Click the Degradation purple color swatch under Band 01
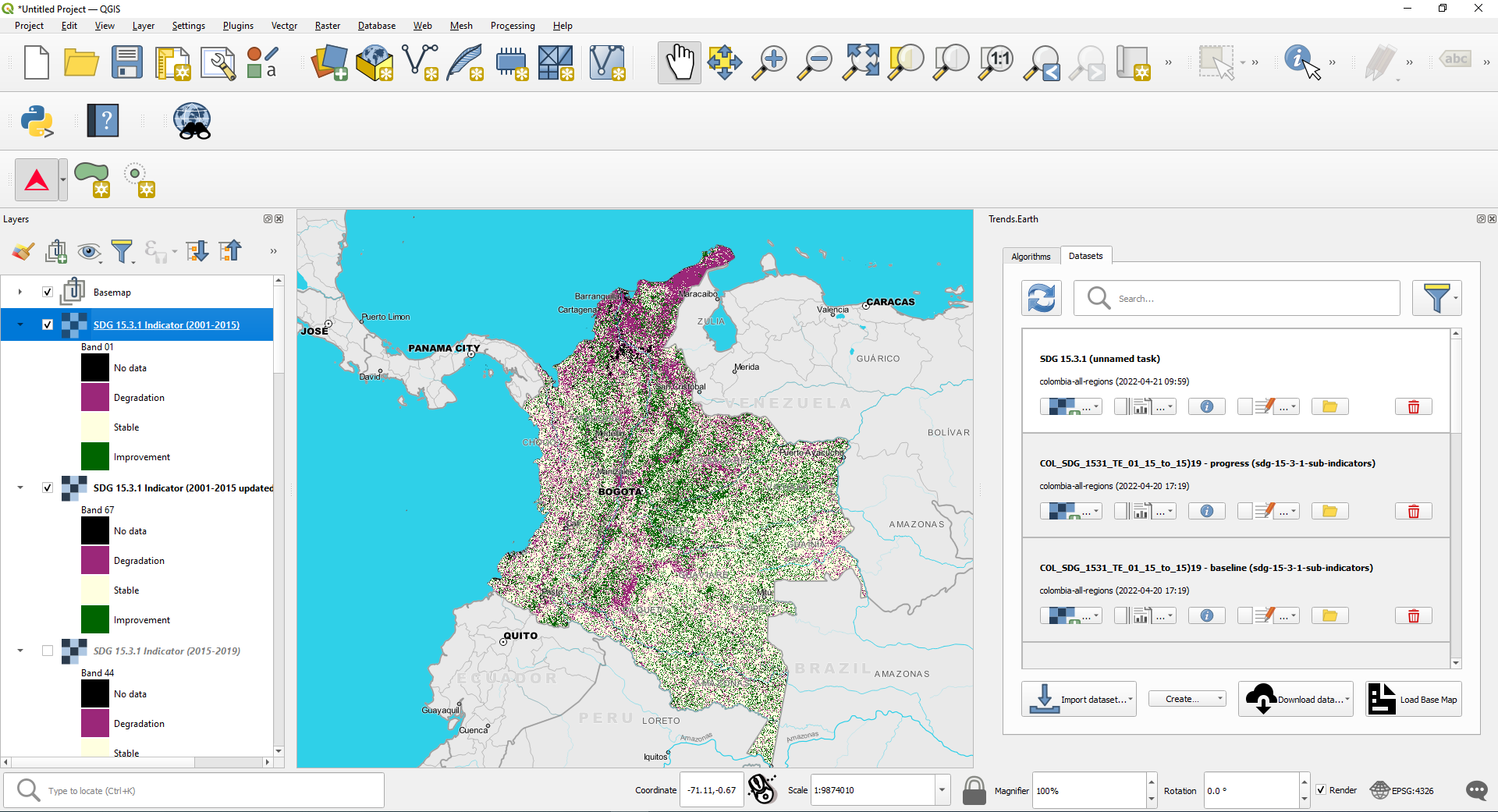The height and width of the screenshot is (812, 1498). pos(95,398)
